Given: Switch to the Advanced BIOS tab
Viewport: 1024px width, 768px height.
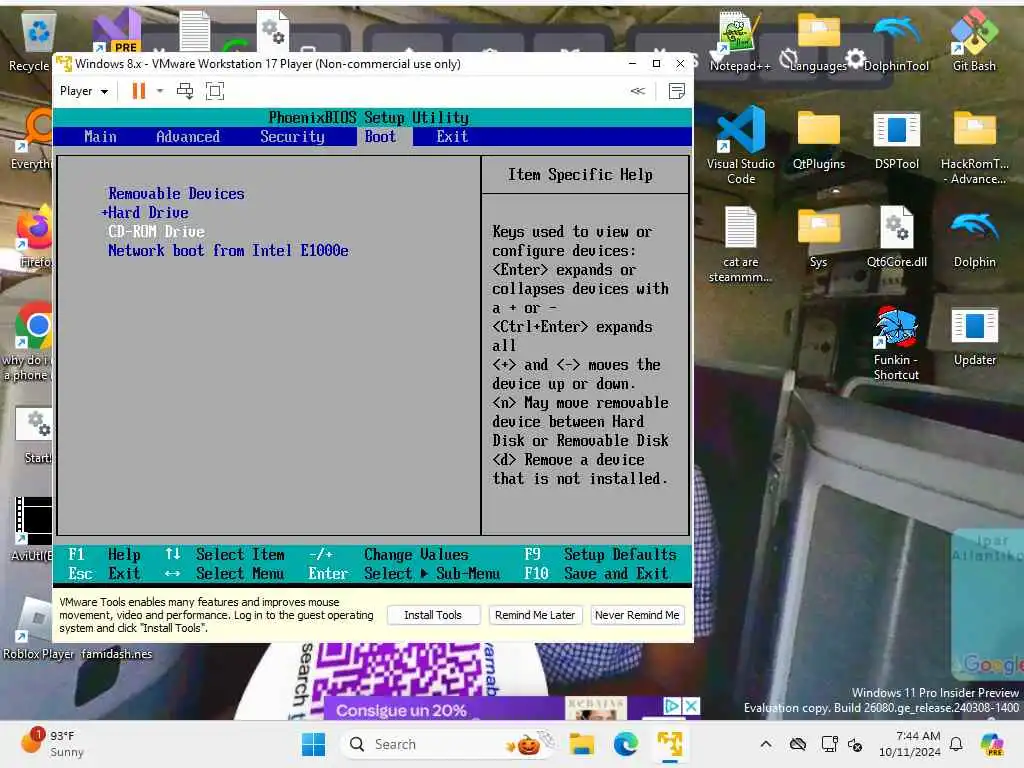Looking at the screenshot, I should pyautogui.click(x=188, y=136).
